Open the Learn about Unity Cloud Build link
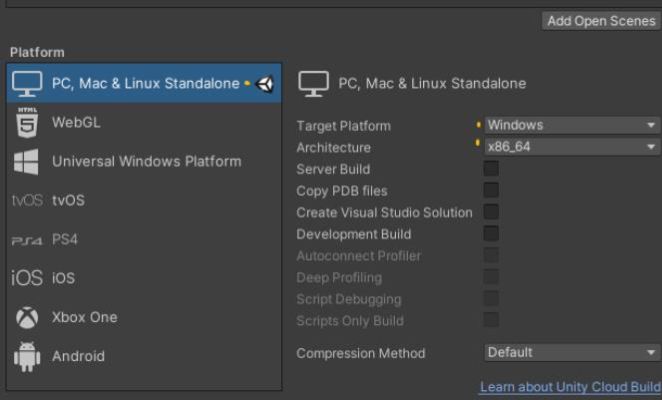This screenshot has width=662, height=400. pos(570,387)
